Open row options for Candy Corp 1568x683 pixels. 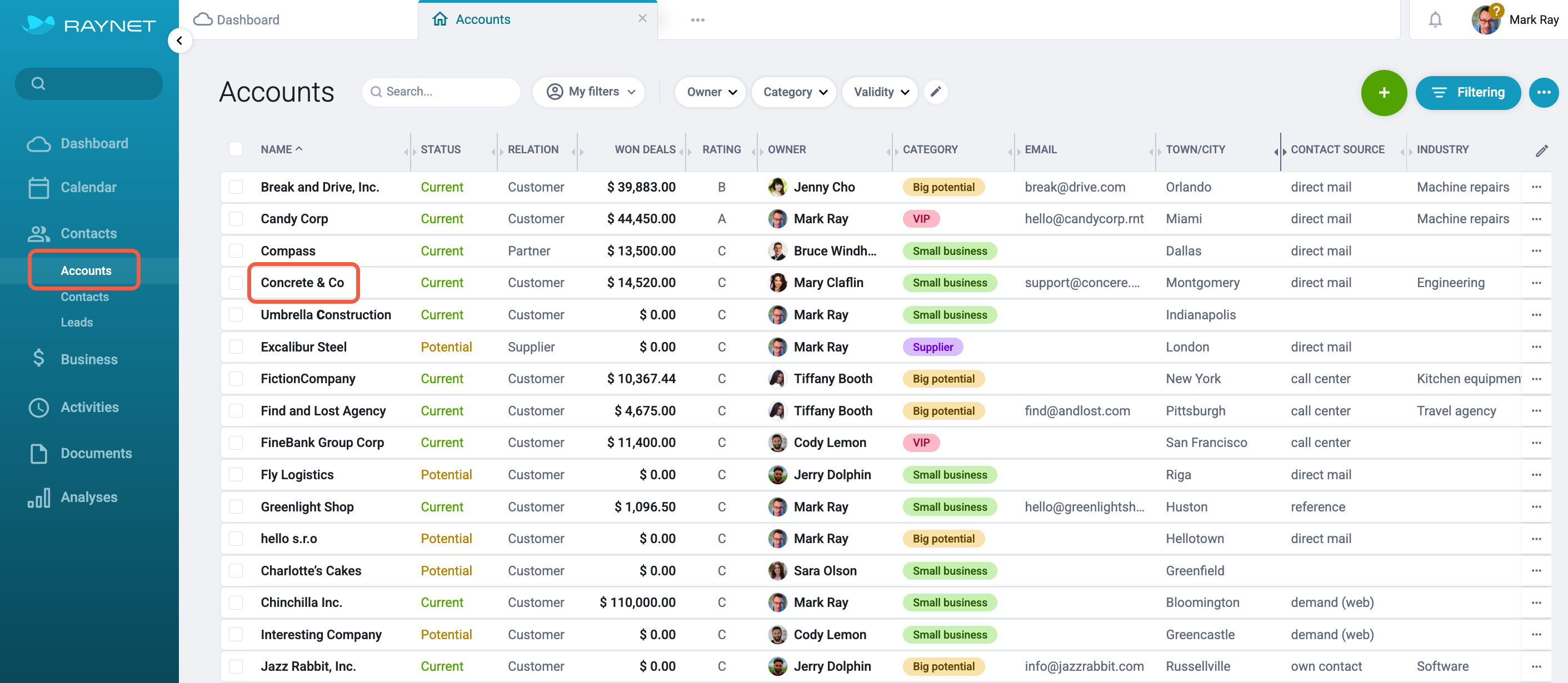coord(1536,219)
